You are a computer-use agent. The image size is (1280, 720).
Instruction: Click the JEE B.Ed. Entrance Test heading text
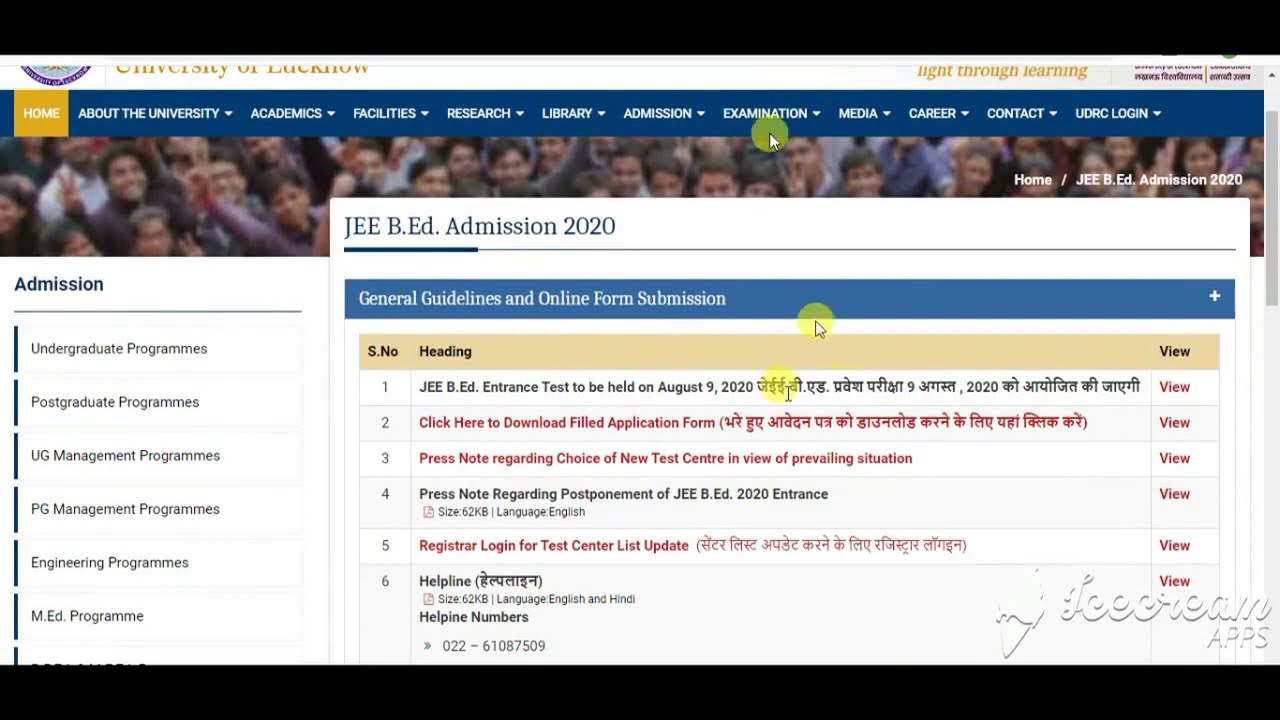coord(779,387)
